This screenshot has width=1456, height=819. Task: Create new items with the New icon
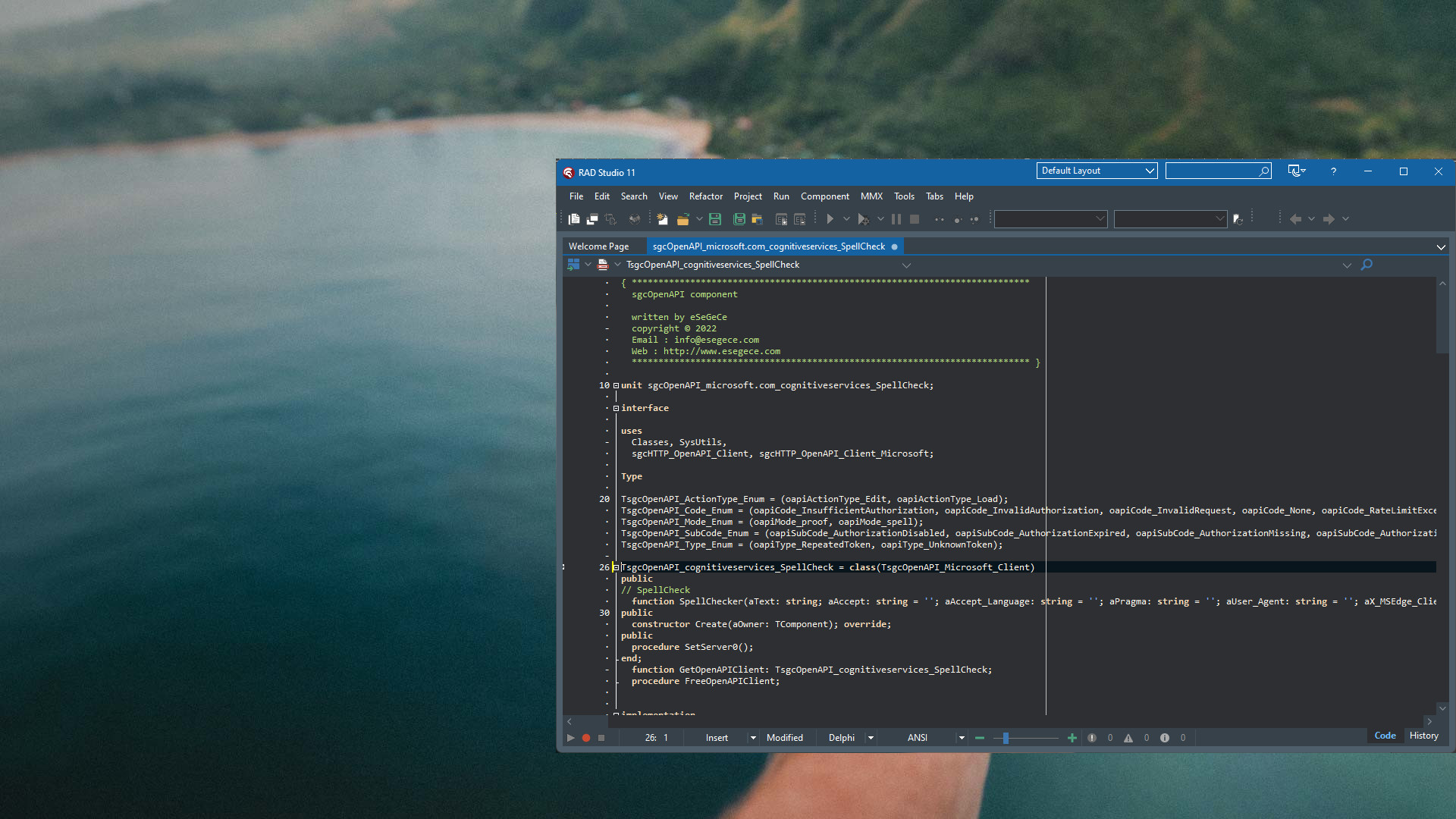[662, 219]
